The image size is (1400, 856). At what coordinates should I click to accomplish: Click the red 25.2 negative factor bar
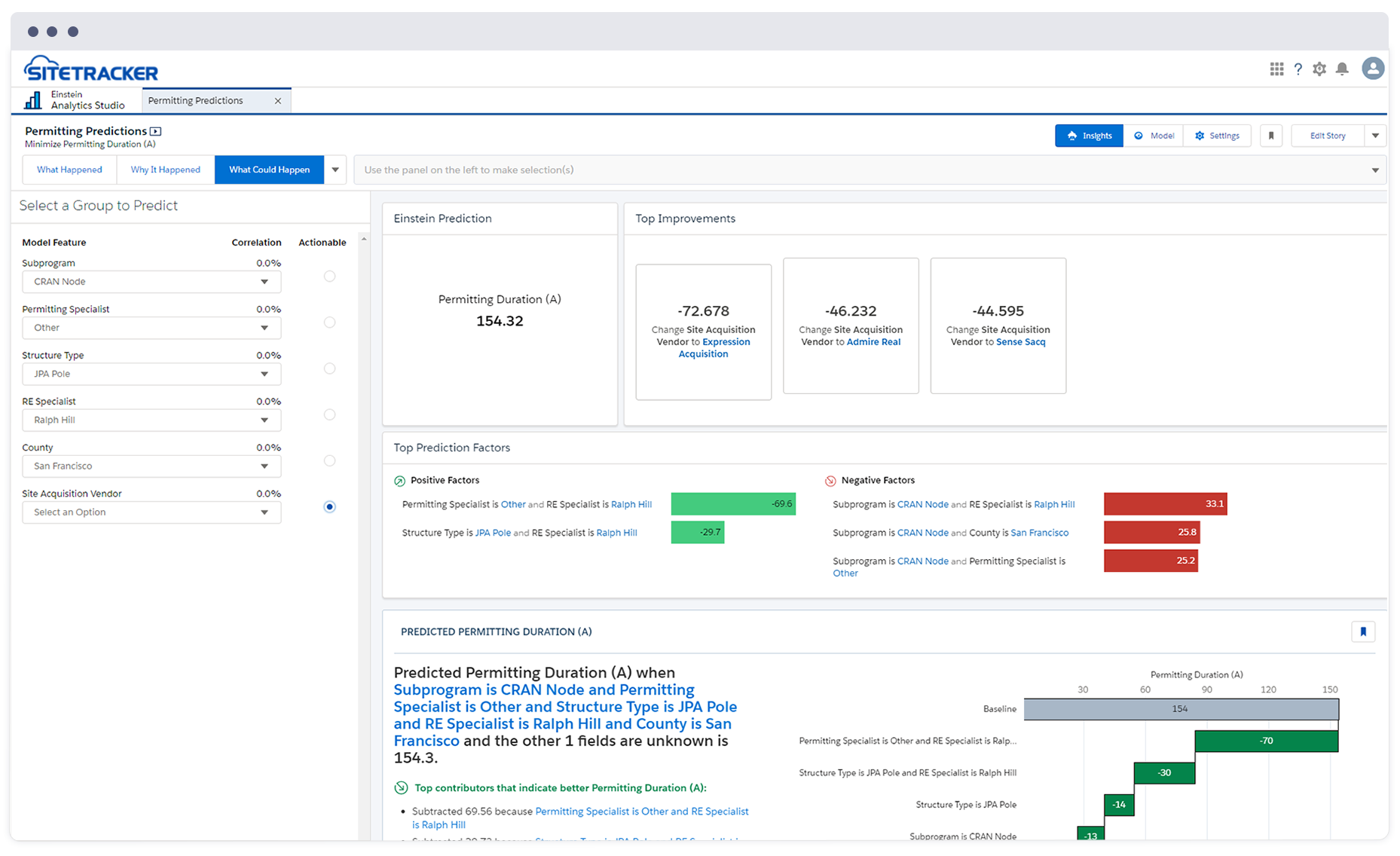pyautogui.click(x=1151, y=561)
